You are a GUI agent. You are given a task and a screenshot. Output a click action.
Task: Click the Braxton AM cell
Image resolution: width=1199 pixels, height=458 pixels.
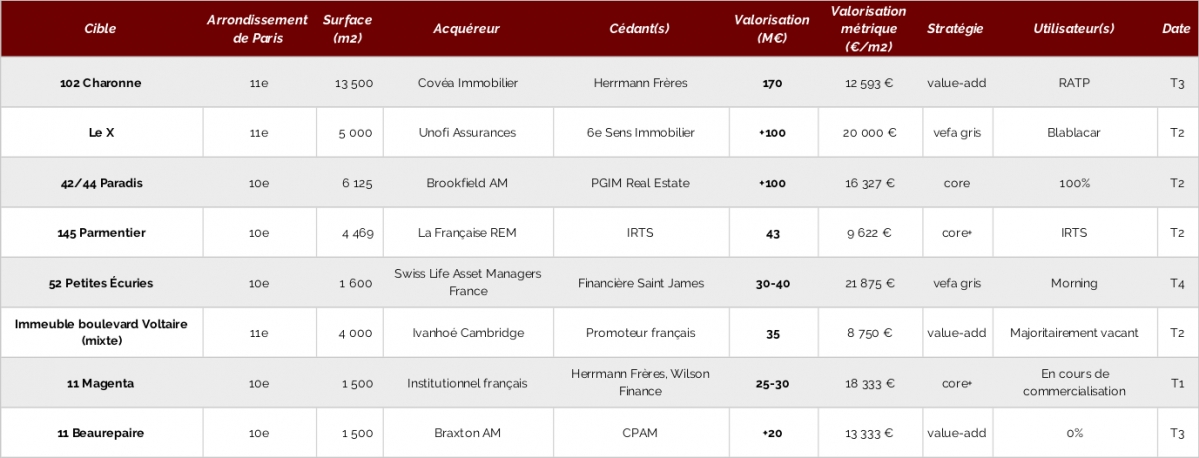coord(468,433)
